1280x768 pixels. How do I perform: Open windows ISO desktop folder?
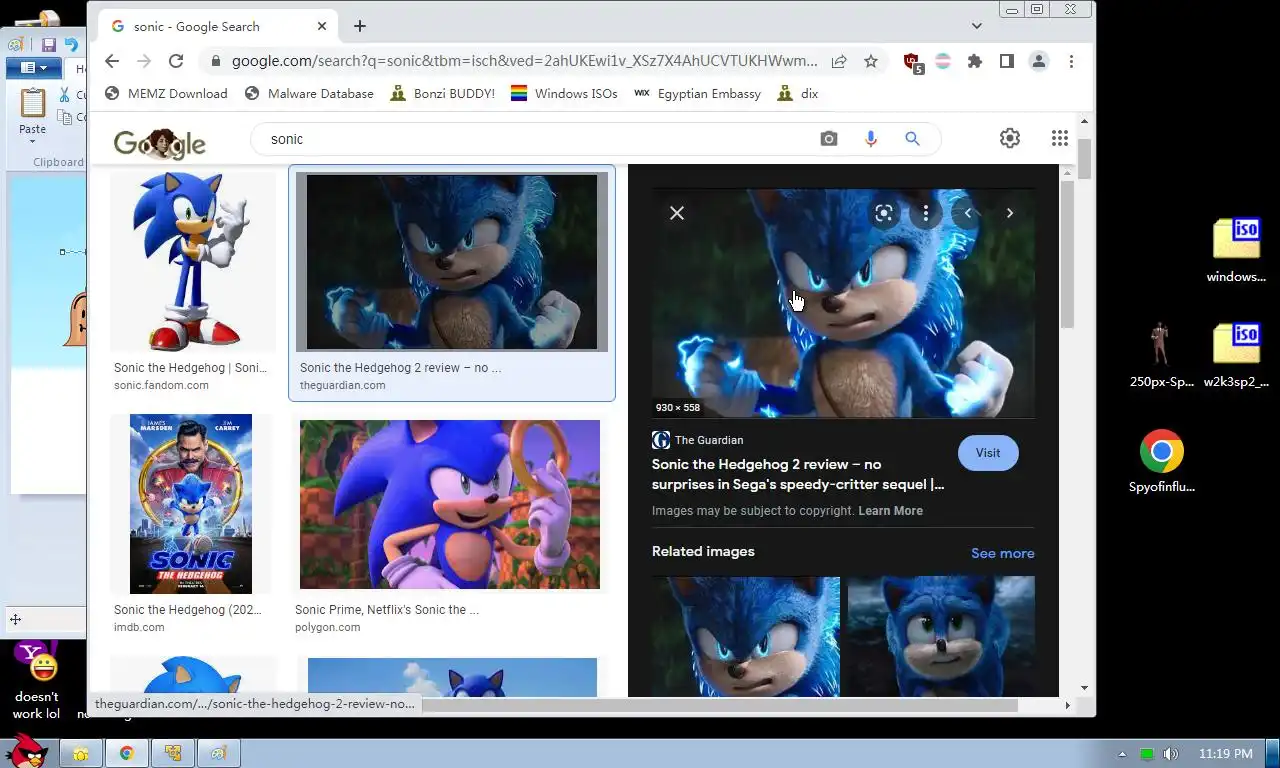point(1236,250)
